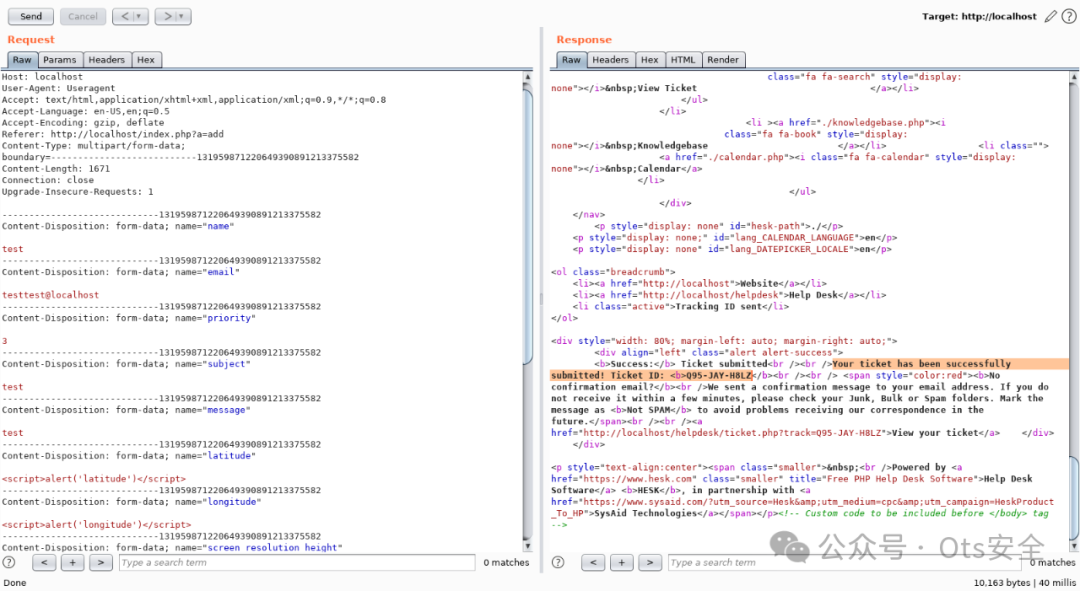Click the Send button
This screenshot has width=1080, height=591.
[31, 16]
